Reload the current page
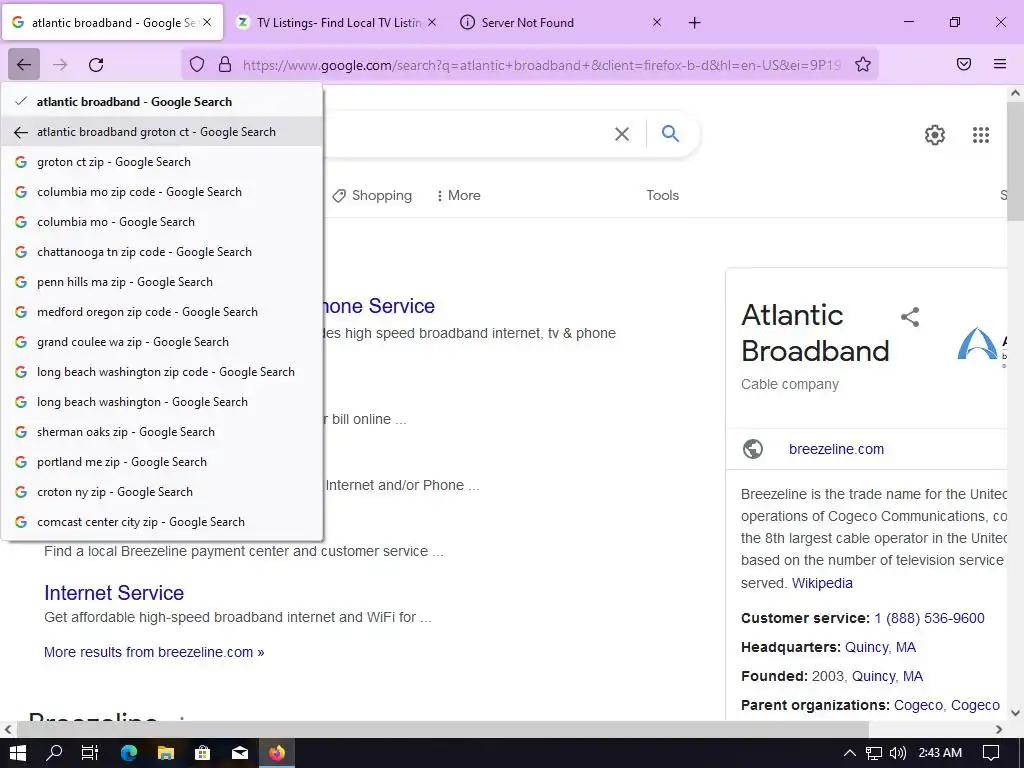The image size is (1024, 768). [96, 64]
